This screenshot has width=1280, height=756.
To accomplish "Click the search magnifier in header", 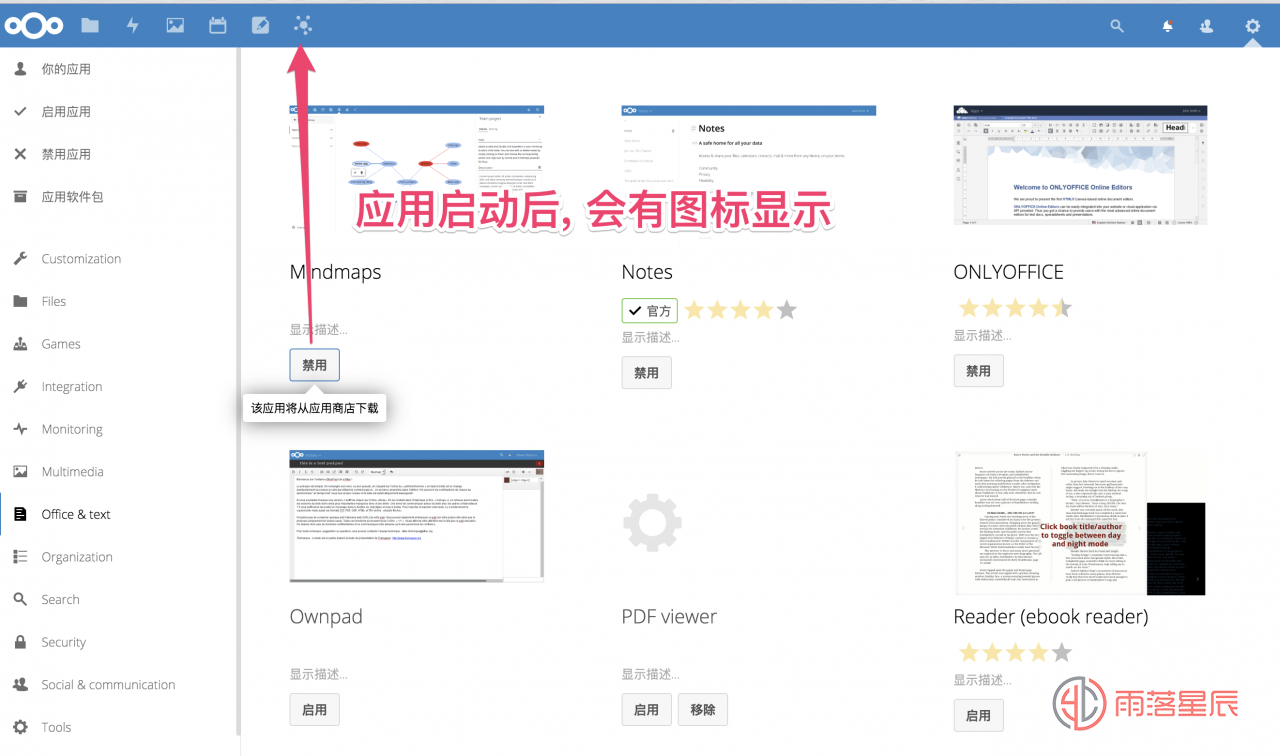I will [1117, 26].
